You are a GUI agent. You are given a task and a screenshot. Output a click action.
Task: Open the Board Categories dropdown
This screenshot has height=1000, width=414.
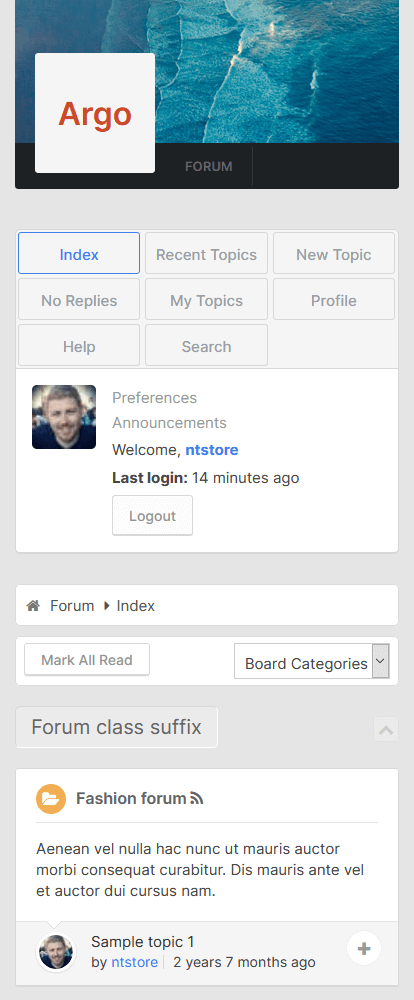click(312, 661)
